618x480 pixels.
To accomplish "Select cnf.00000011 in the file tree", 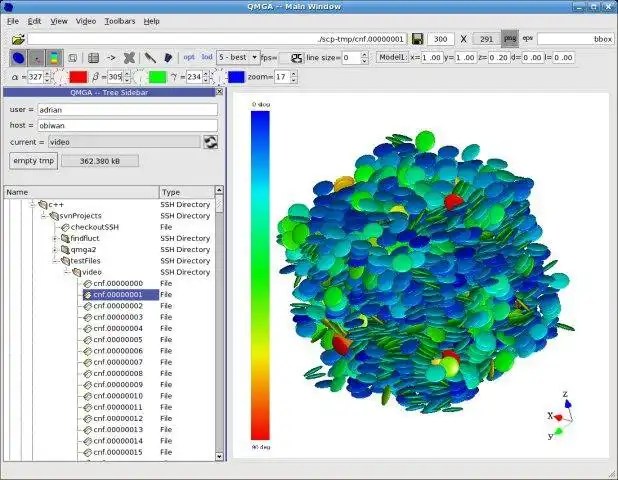I will (118, 407).
